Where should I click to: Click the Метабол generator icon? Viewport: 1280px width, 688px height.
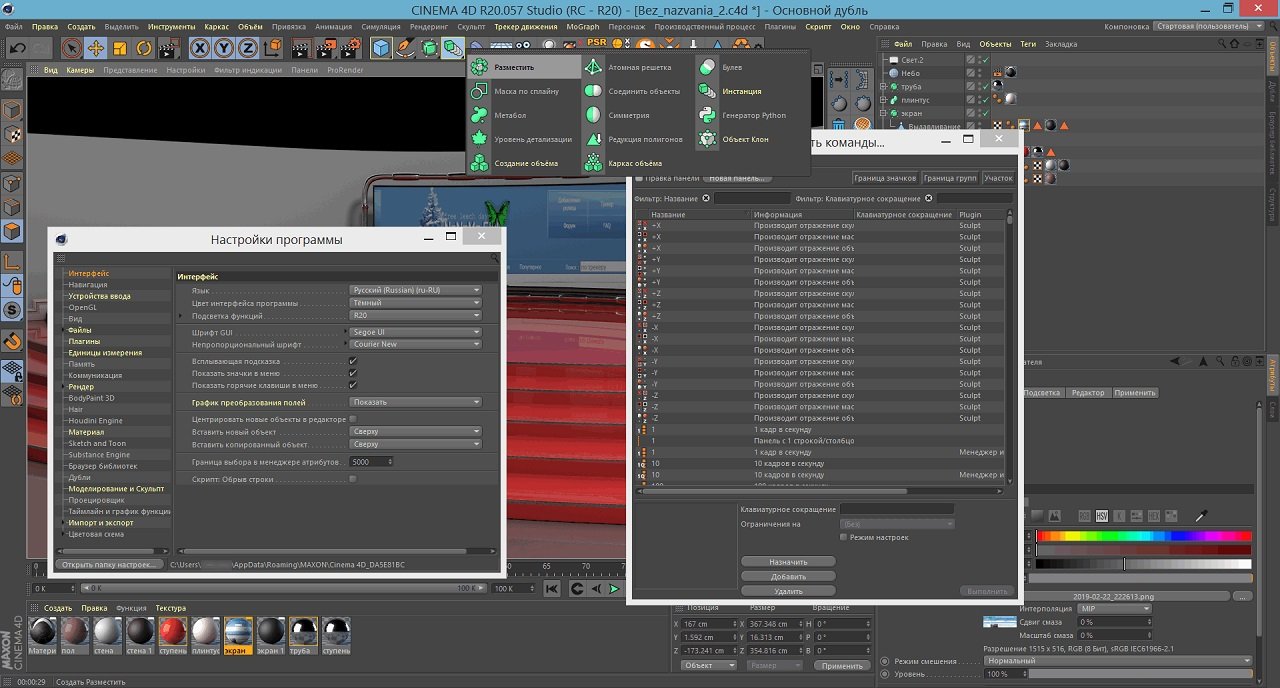(480, 115)
